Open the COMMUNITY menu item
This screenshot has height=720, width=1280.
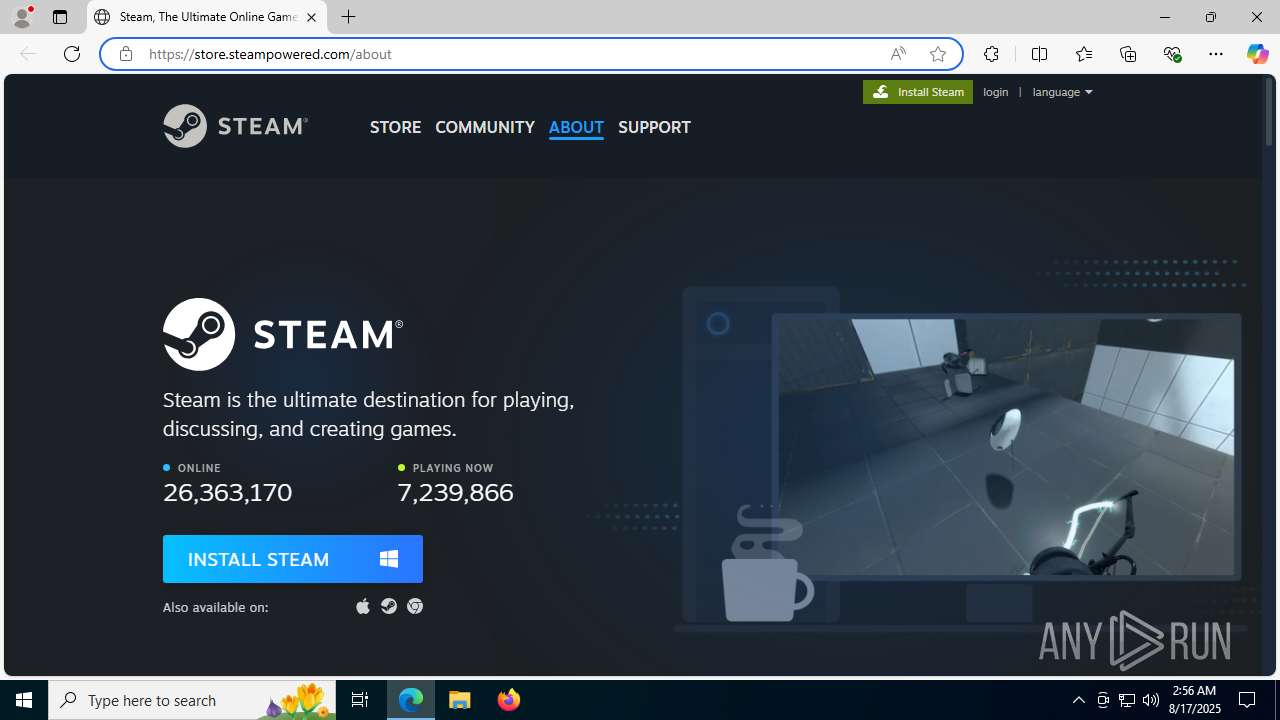[485, 127]
